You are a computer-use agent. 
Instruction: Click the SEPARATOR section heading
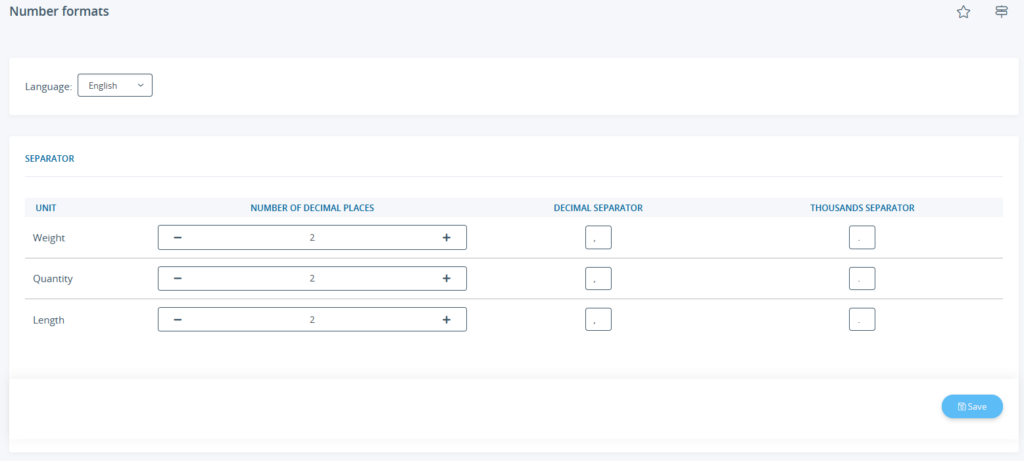click(x=50, y=158)
